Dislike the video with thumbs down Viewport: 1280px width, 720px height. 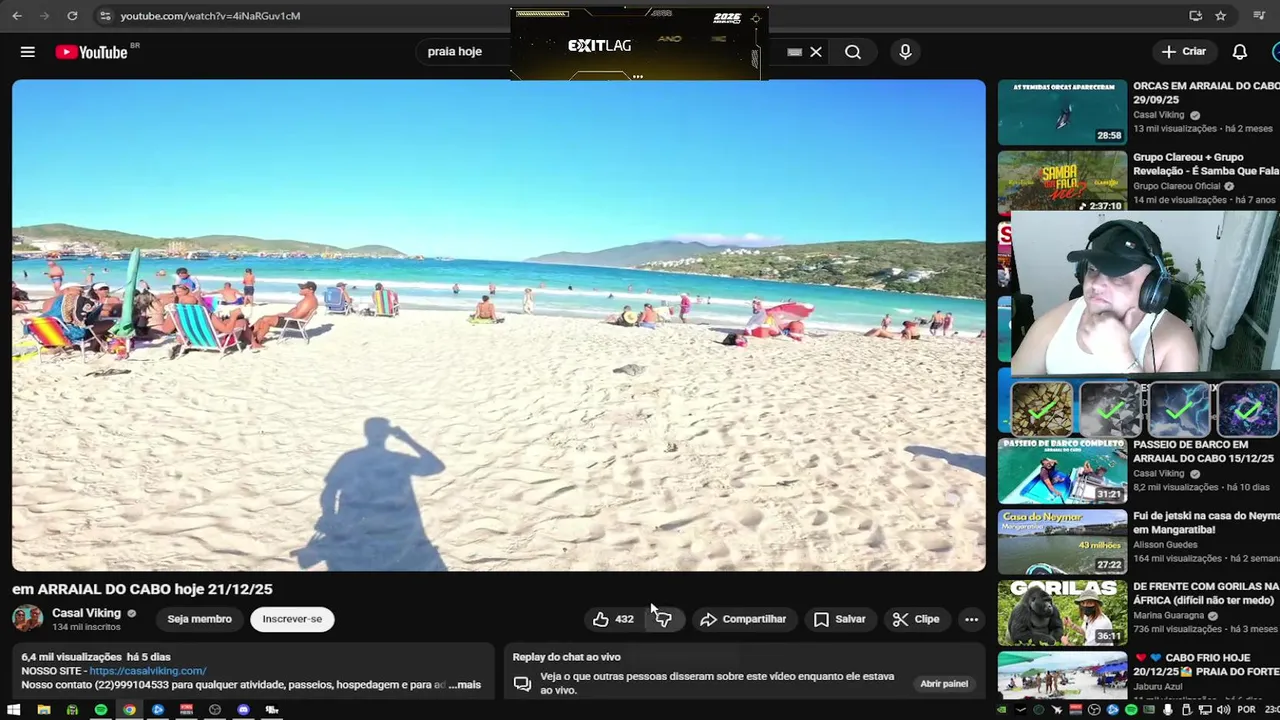tap(663, 620)
